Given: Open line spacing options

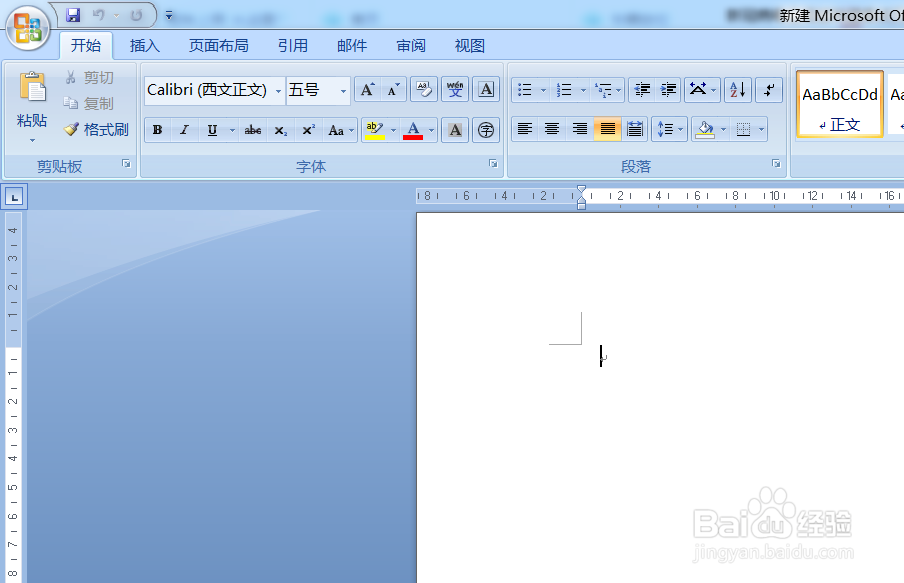Looking at the screenshot, I should pyautogui.click(x=669, y=129).
